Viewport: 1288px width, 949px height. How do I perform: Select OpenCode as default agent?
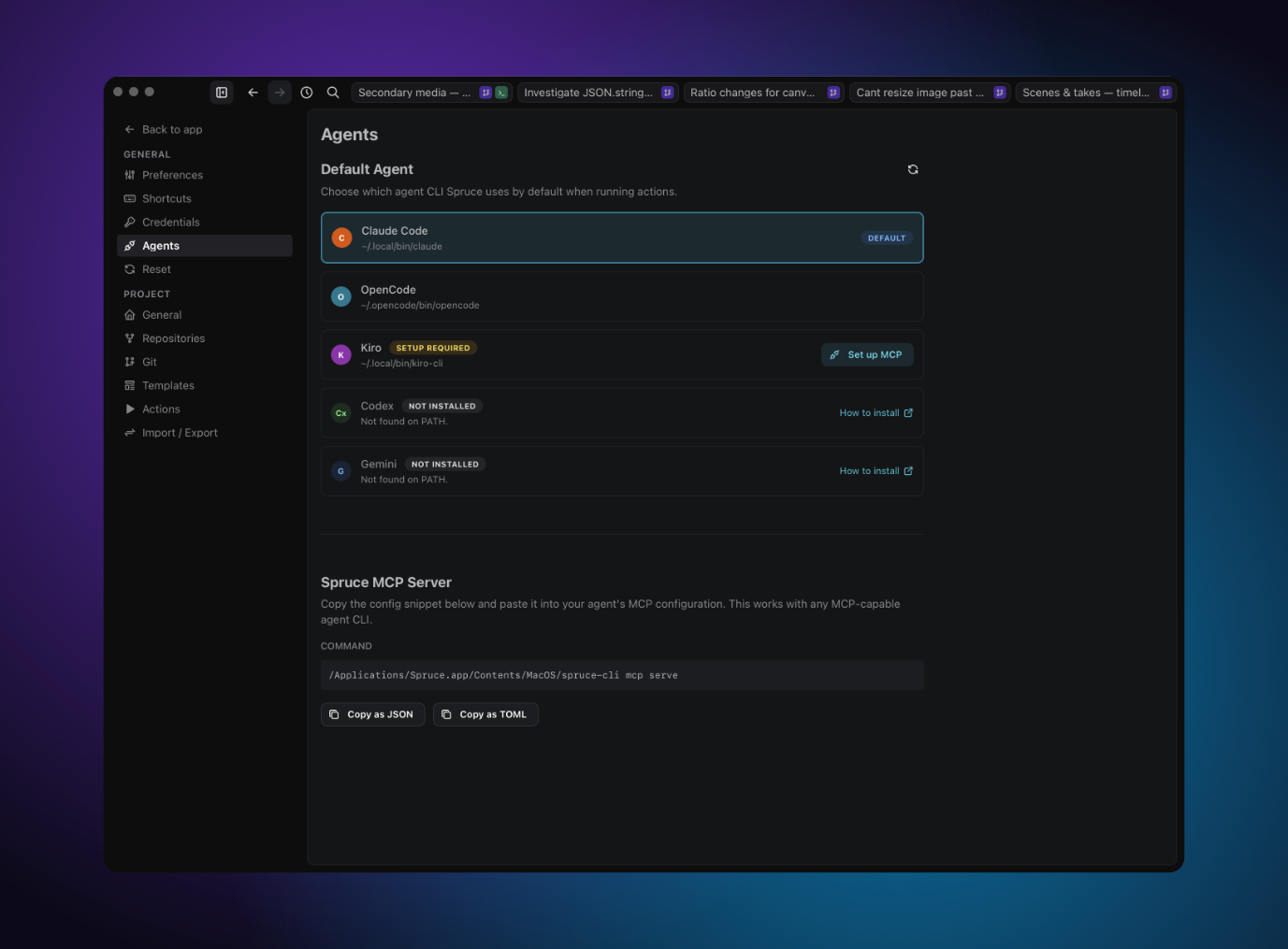tap(622, 296)
